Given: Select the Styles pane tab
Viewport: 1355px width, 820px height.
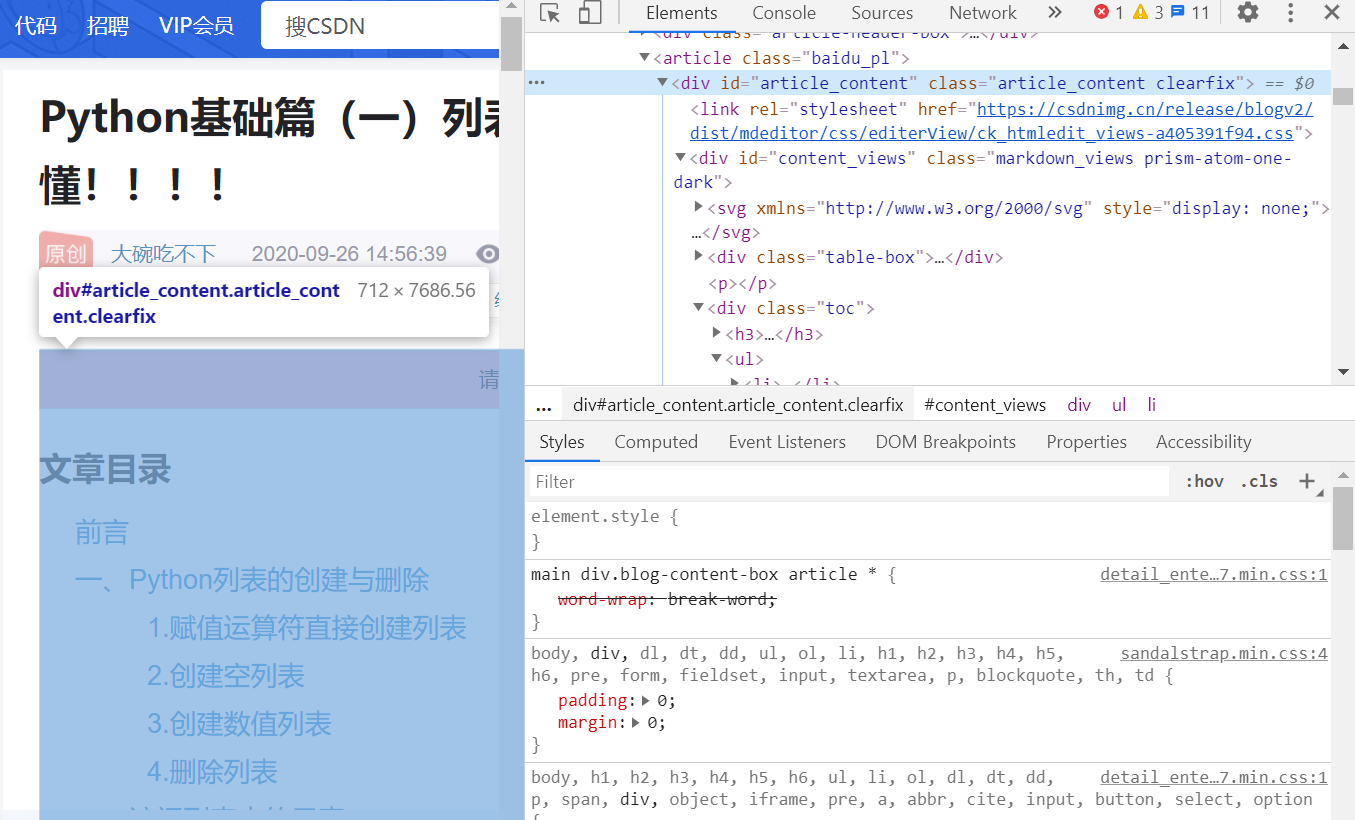Looking at the screenshot, I should point(562,442).
